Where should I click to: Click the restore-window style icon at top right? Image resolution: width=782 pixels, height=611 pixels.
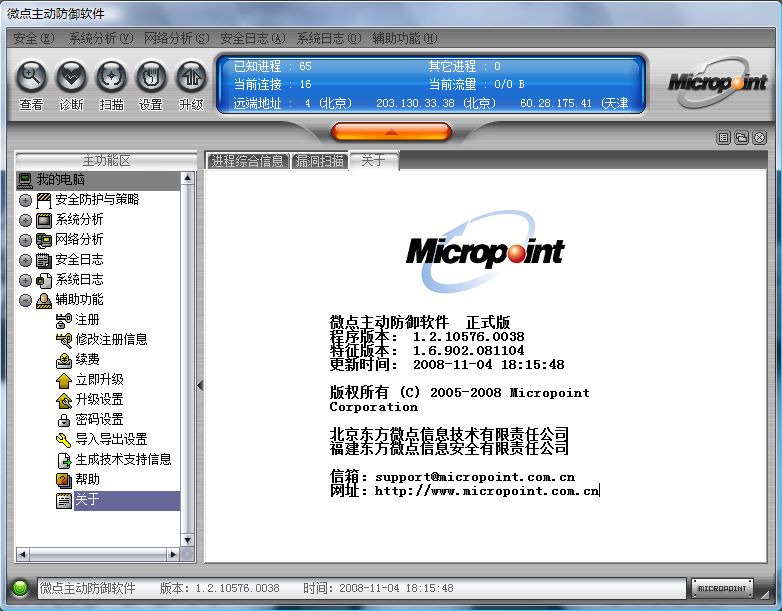coord(742,138)
